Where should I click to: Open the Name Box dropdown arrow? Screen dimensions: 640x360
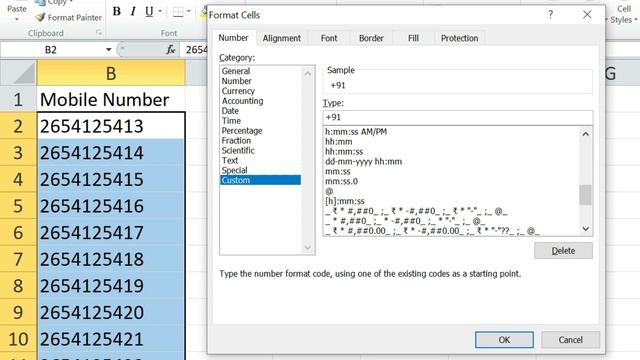(109, 50)
